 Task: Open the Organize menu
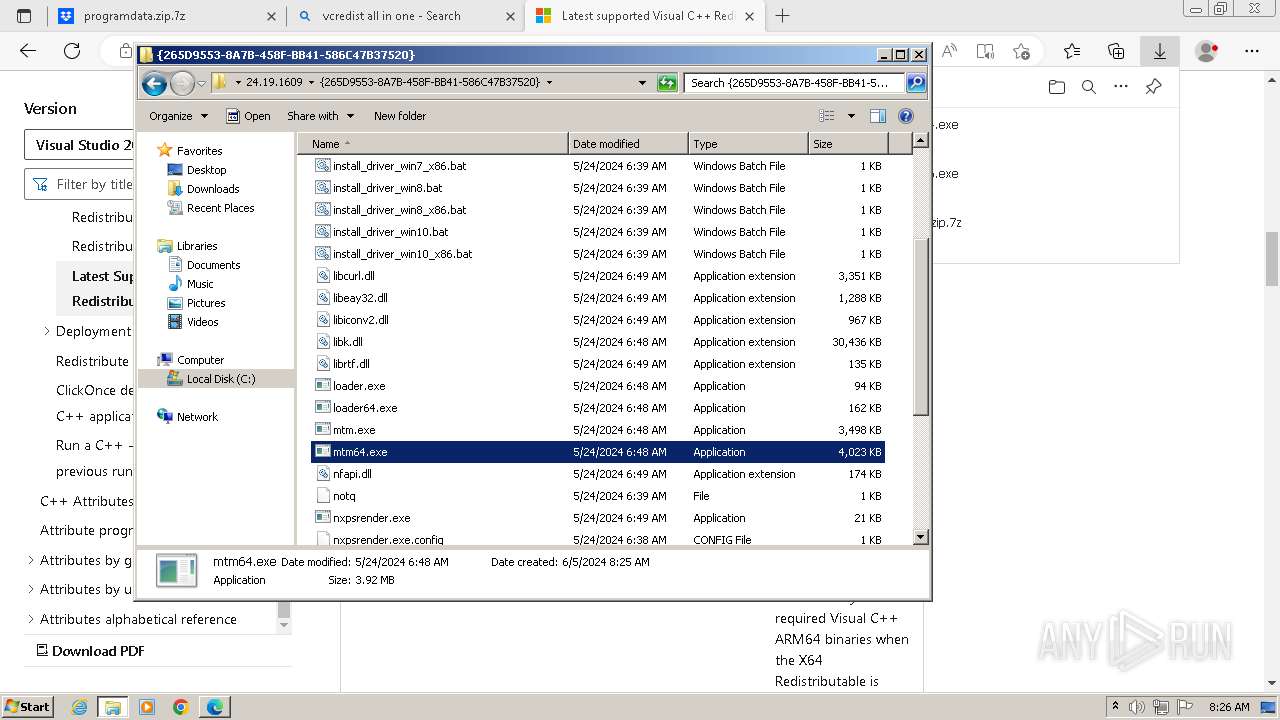tap(178, 116)
